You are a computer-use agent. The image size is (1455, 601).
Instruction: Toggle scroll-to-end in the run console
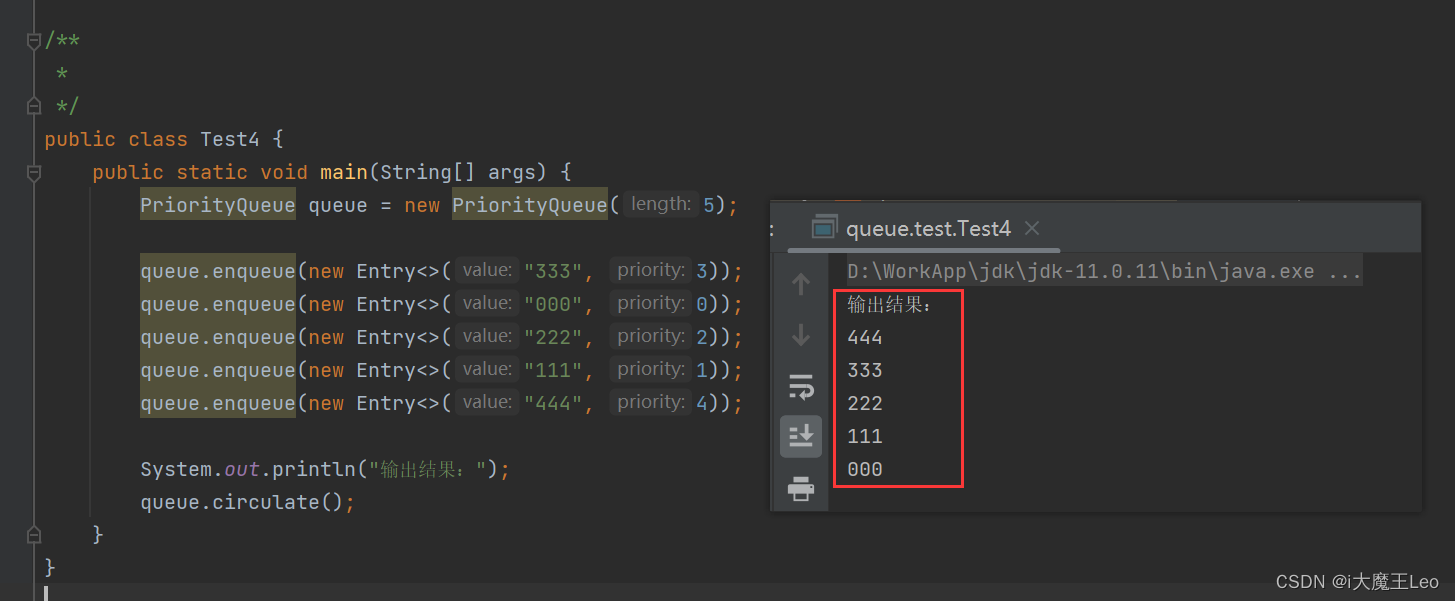point(801,436)
